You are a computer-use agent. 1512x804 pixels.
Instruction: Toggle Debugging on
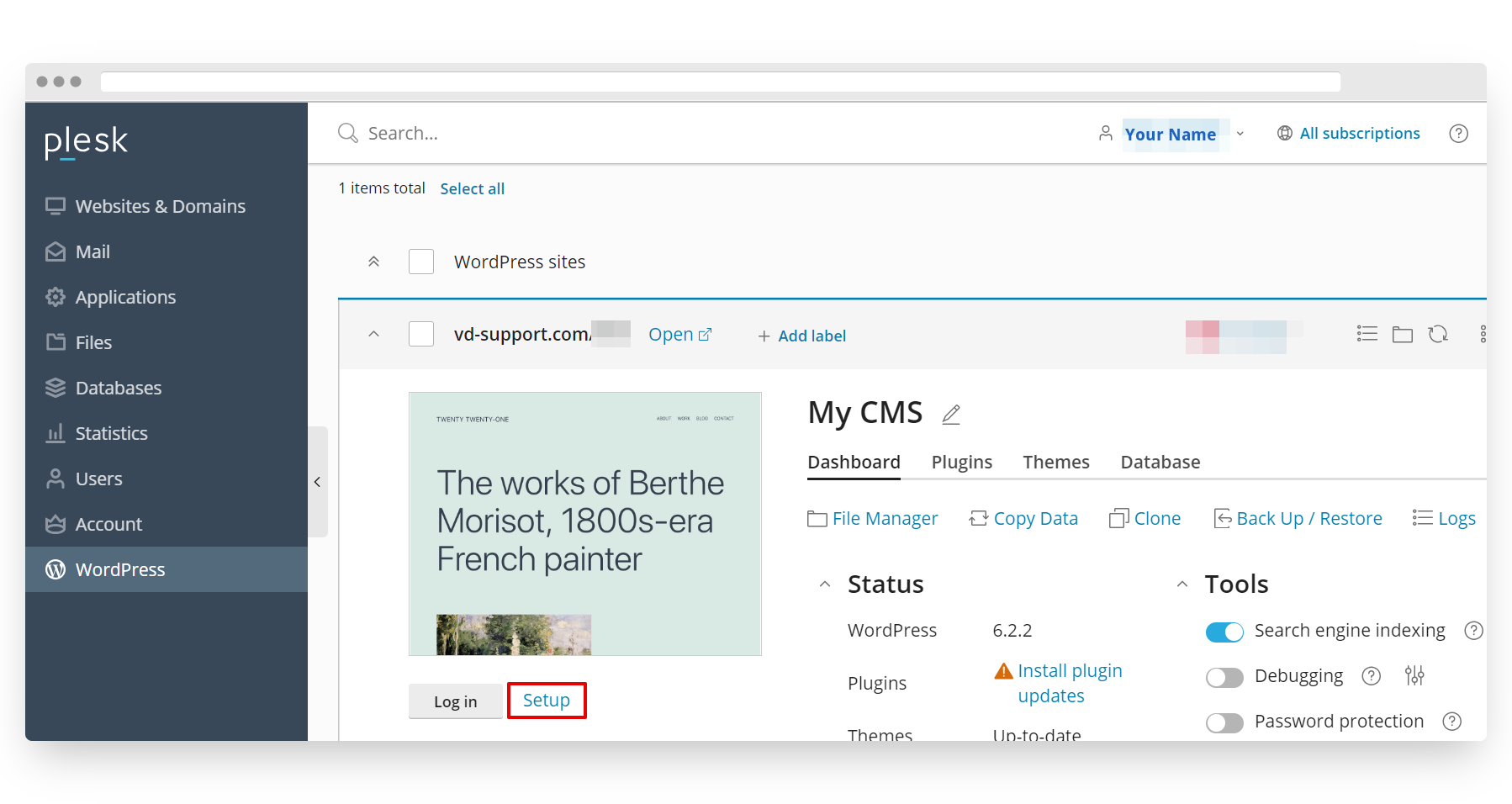tap(1224, 677)
